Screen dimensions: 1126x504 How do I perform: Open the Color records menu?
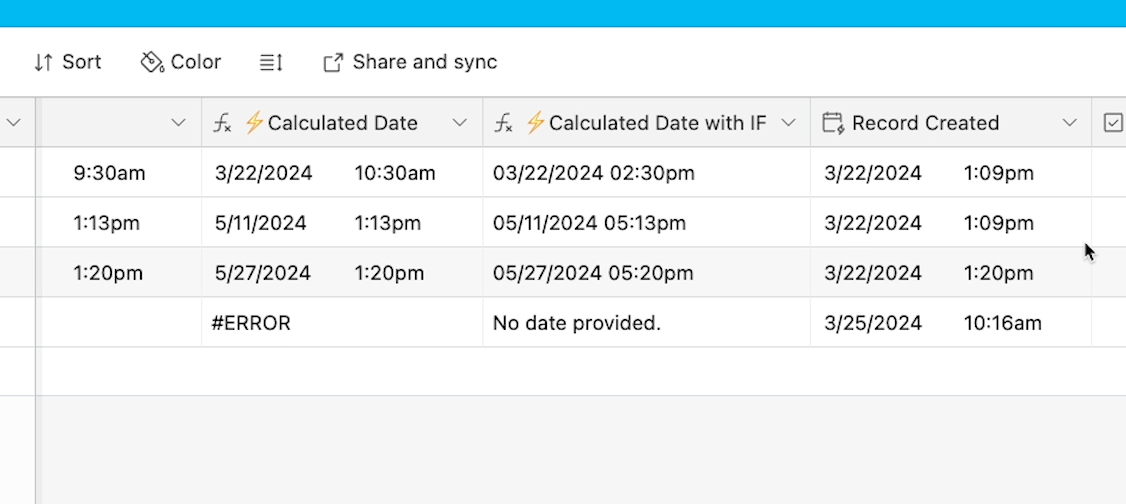coord(180,62)
